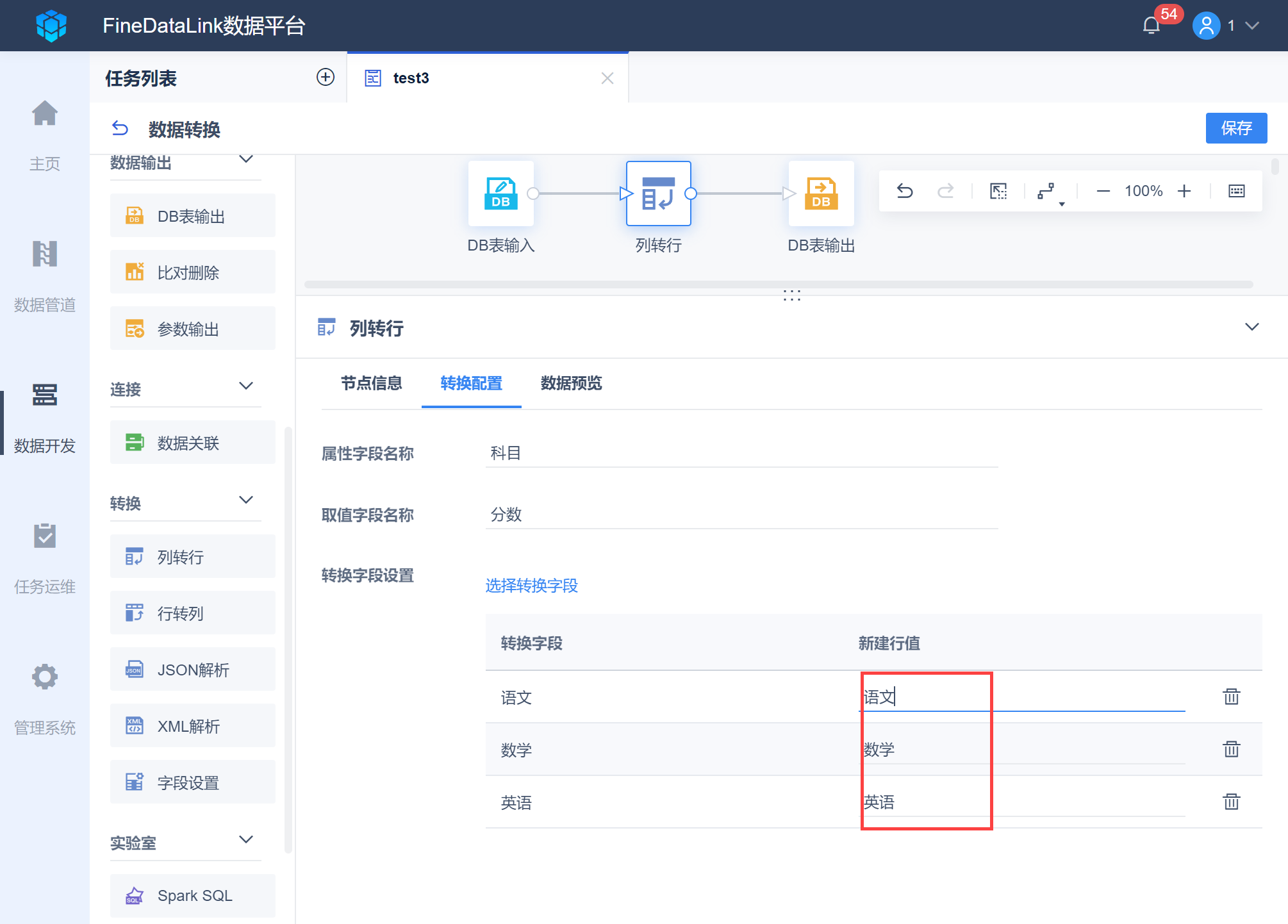Click the 选择转换字段 link
The image size is (1288, 924).
pos(531,586)
